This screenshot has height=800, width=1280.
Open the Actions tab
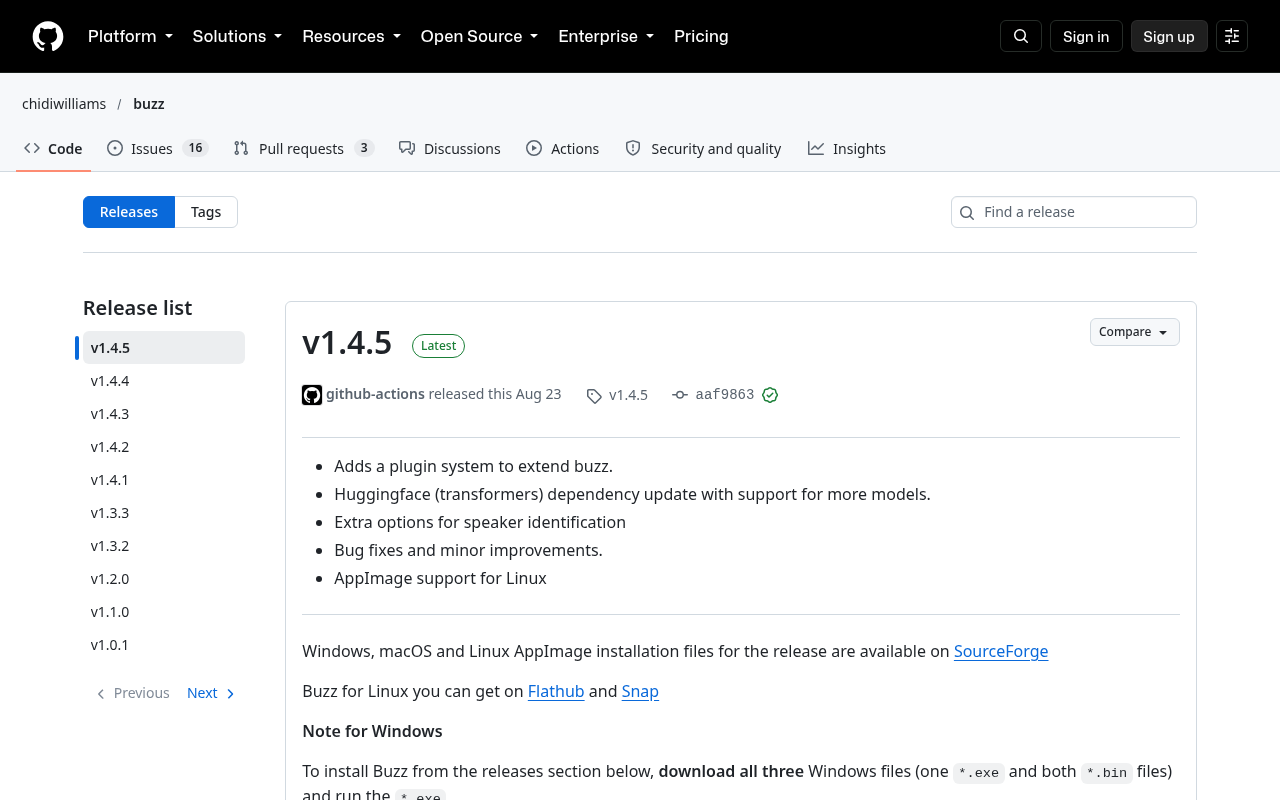coord(563,149)
